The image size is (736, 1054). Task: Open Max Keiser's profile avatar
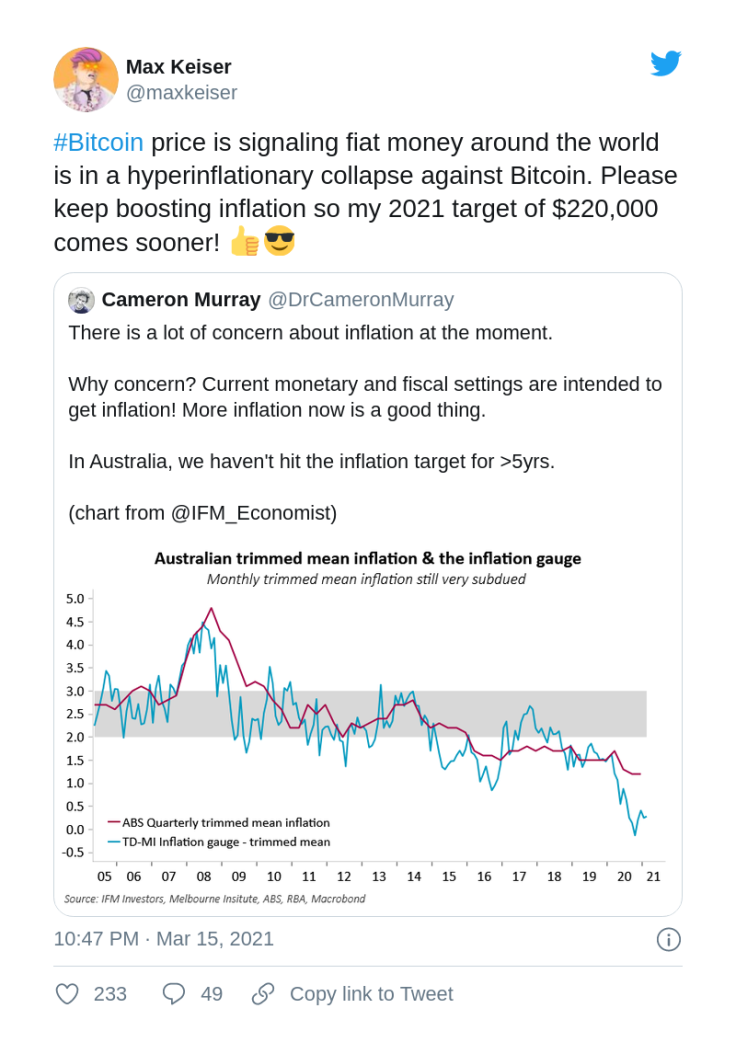pyautogui.click(x=86, y=79)
